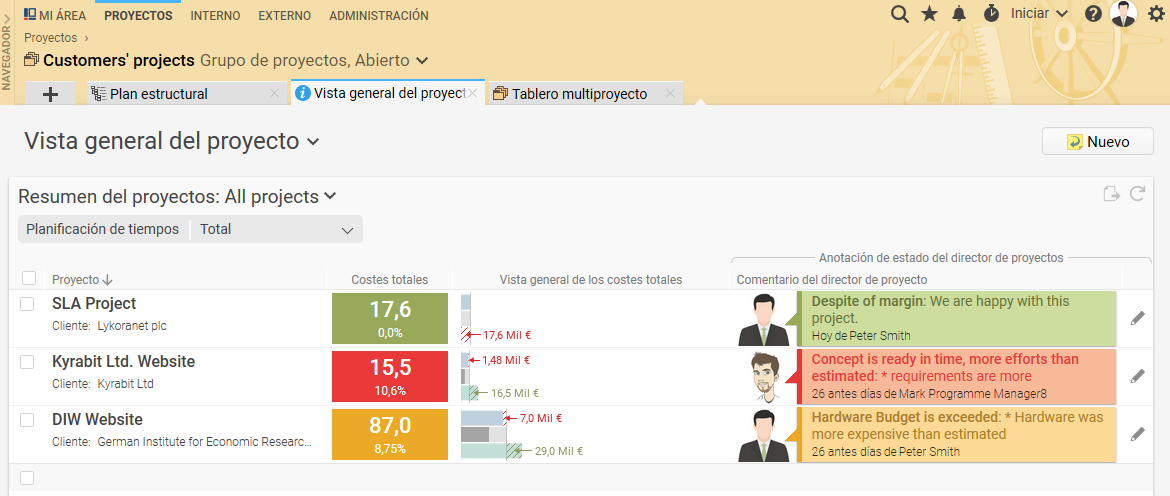Click the stopwatch timer icon
The image size is (1170, 496).
click(990, 14)
